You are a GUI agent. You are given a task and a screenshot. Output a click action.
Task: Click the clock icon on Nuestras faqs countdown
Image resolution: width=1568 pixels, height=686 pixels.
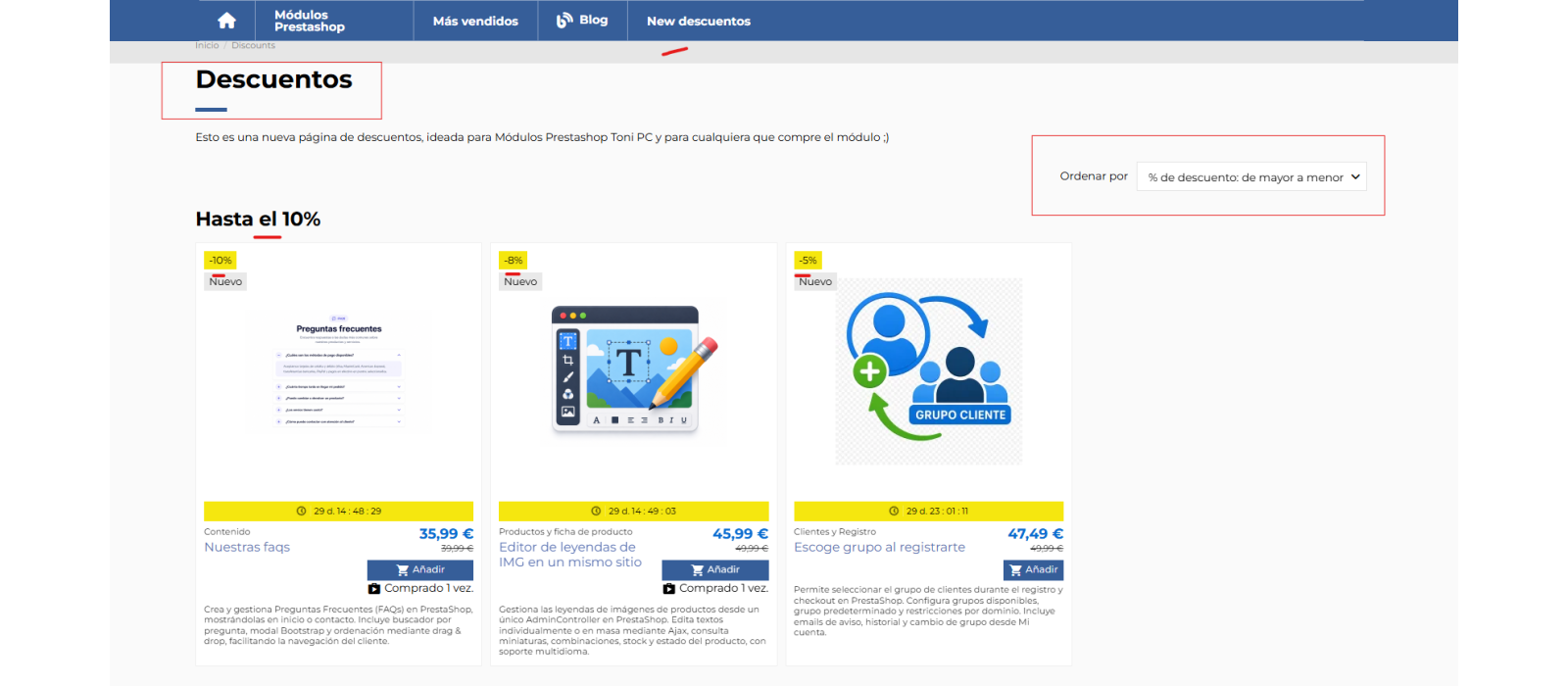(302, 512)
